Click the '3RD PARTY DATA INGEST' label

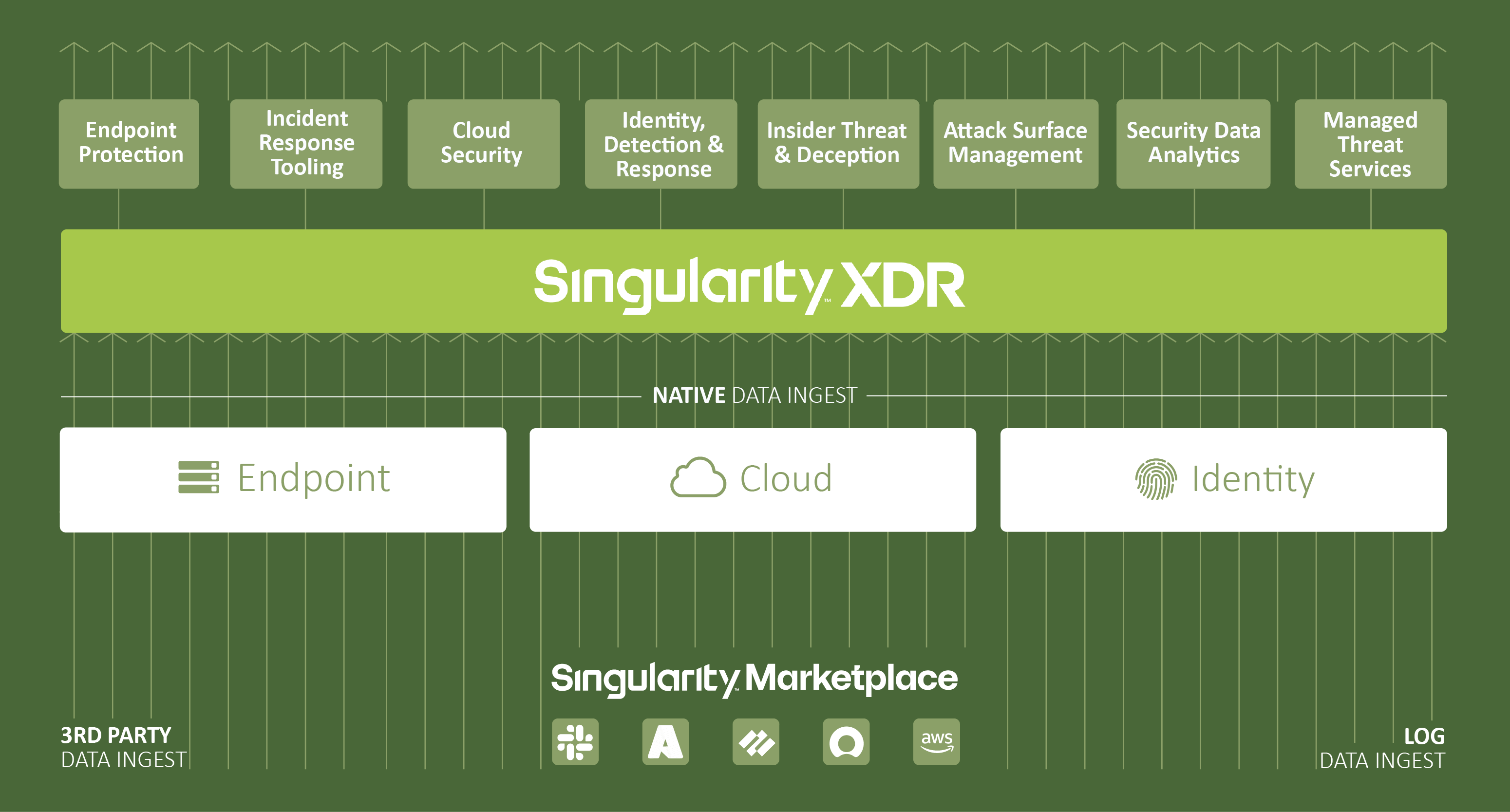123,748
